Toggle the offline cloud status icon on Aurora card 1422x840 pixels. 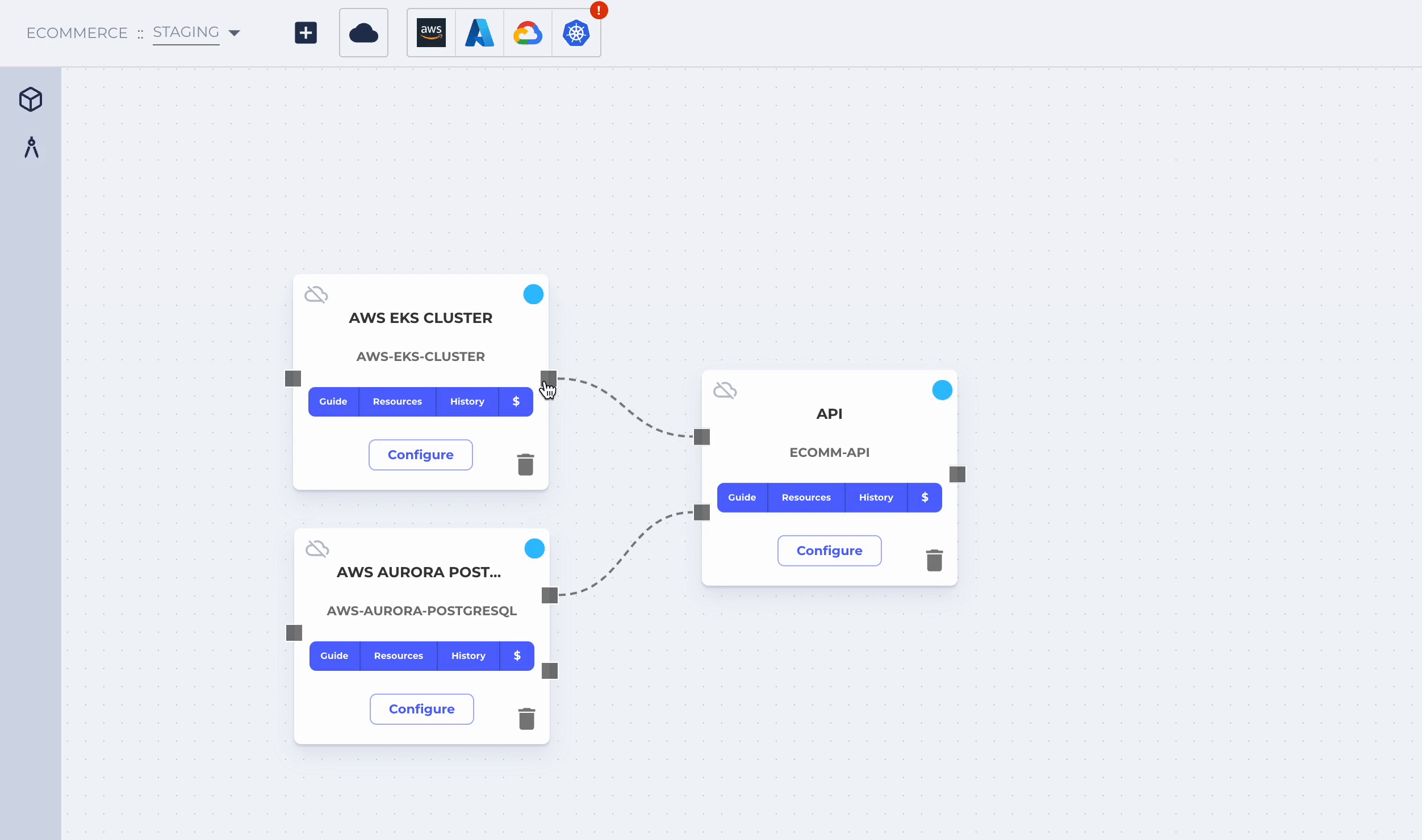(x=317, y=548)
